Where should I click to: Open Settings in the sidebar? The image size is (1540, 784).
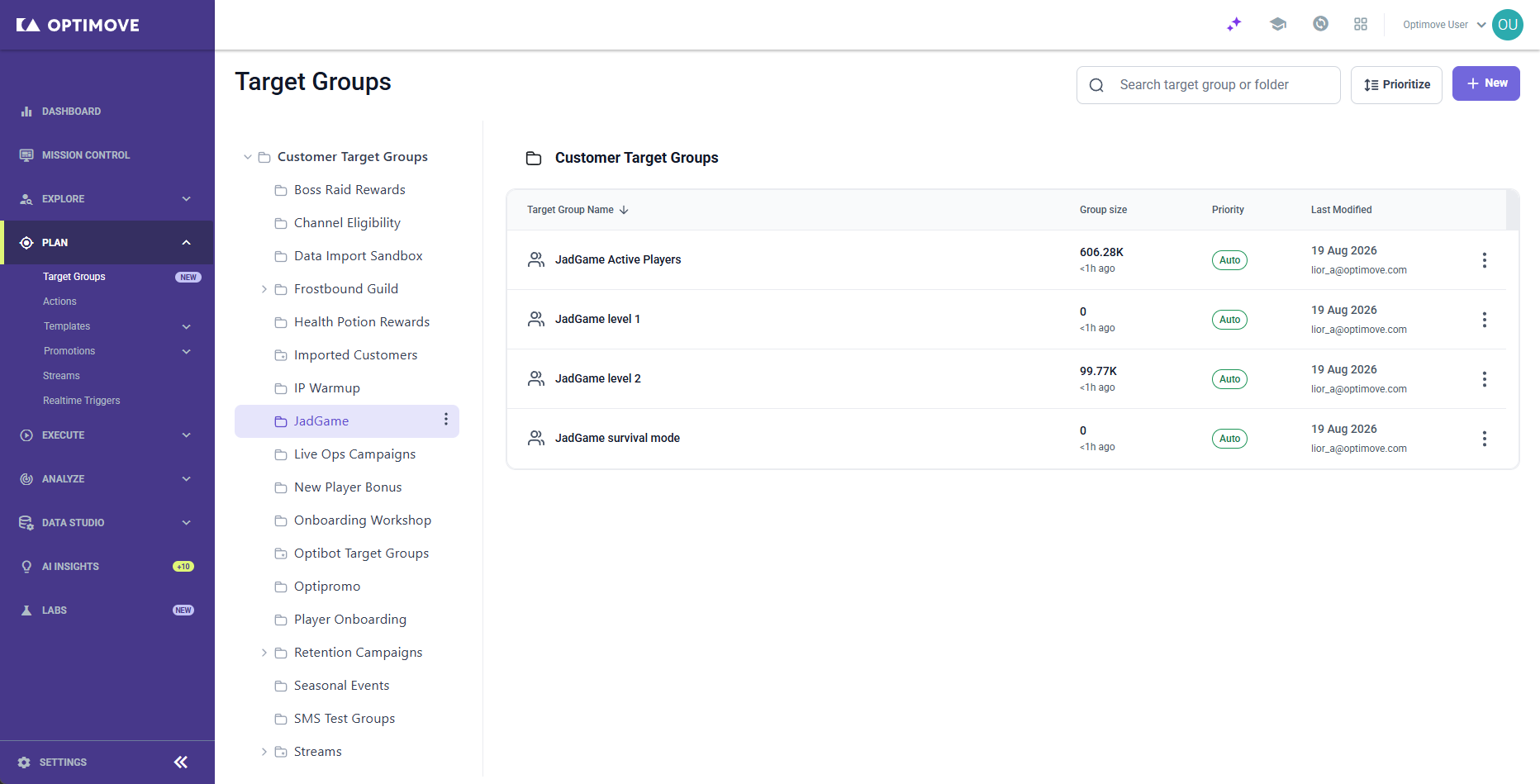click(x=53, y=762)
